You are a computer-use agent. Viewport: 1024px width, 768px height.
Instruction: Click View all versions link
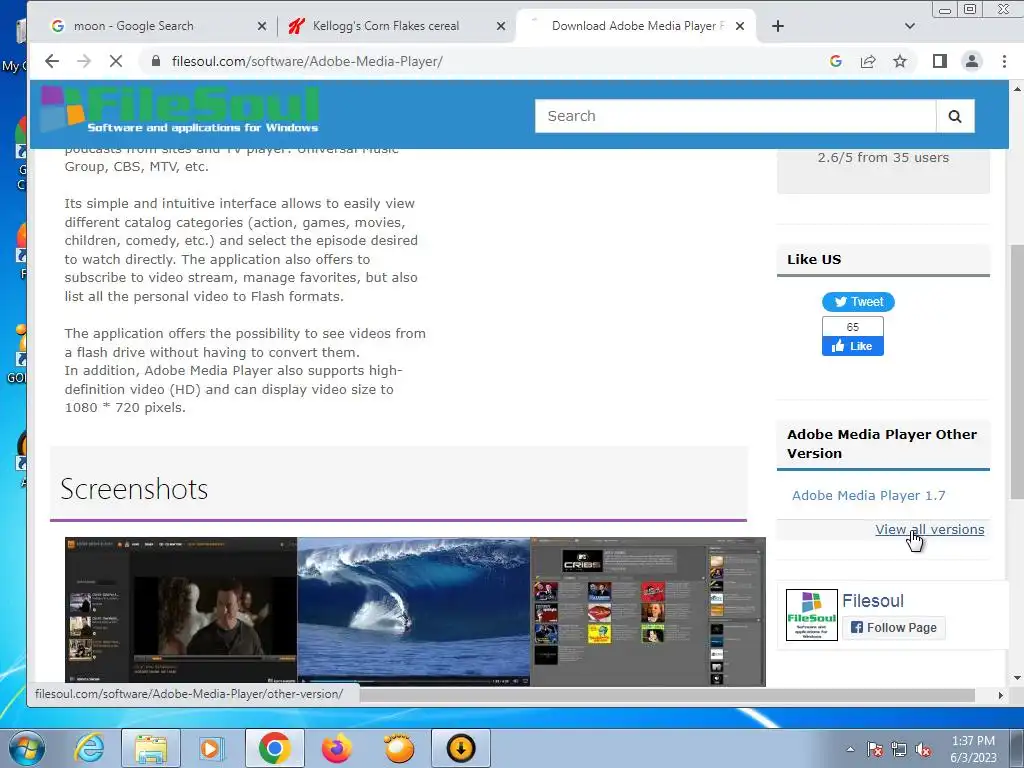click(x=929, y=530)
